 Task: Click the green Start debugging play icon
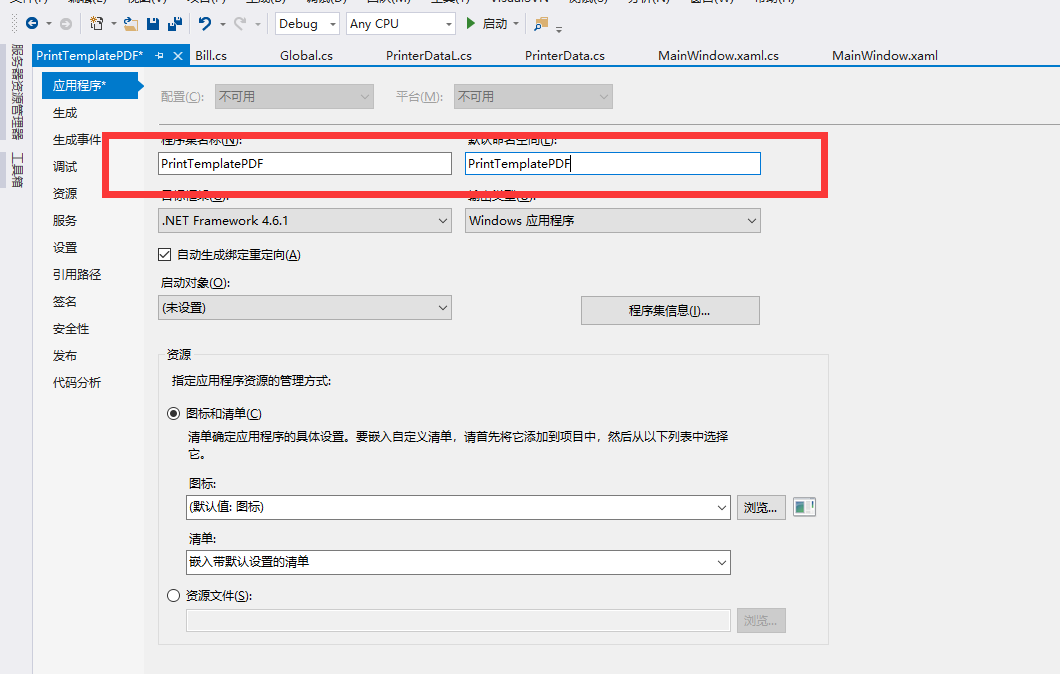click(471, 24)
